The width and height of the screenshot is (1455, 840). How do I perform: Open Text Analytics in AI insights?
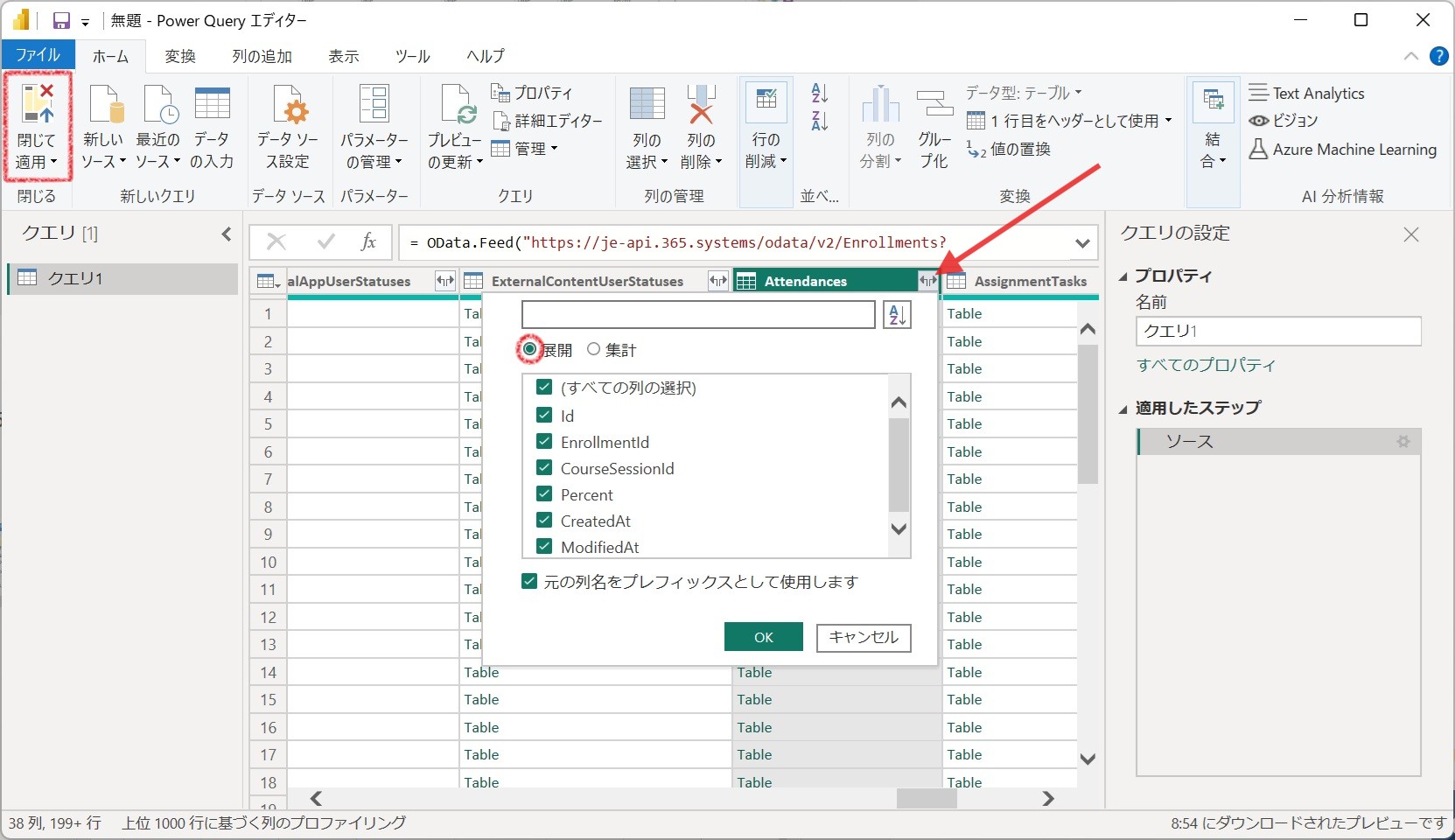click(x=1306, y=93)
